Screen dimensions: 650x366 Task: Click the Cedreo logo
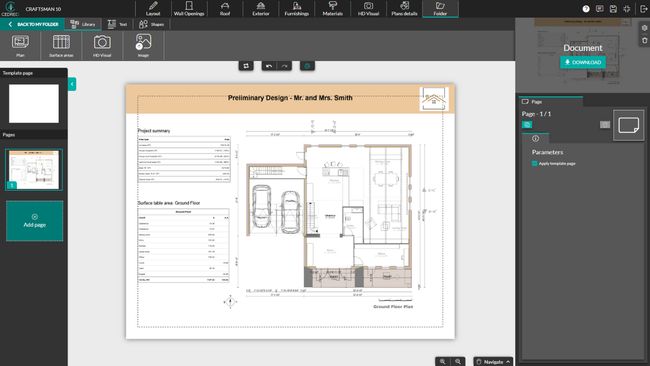(10, 9)
